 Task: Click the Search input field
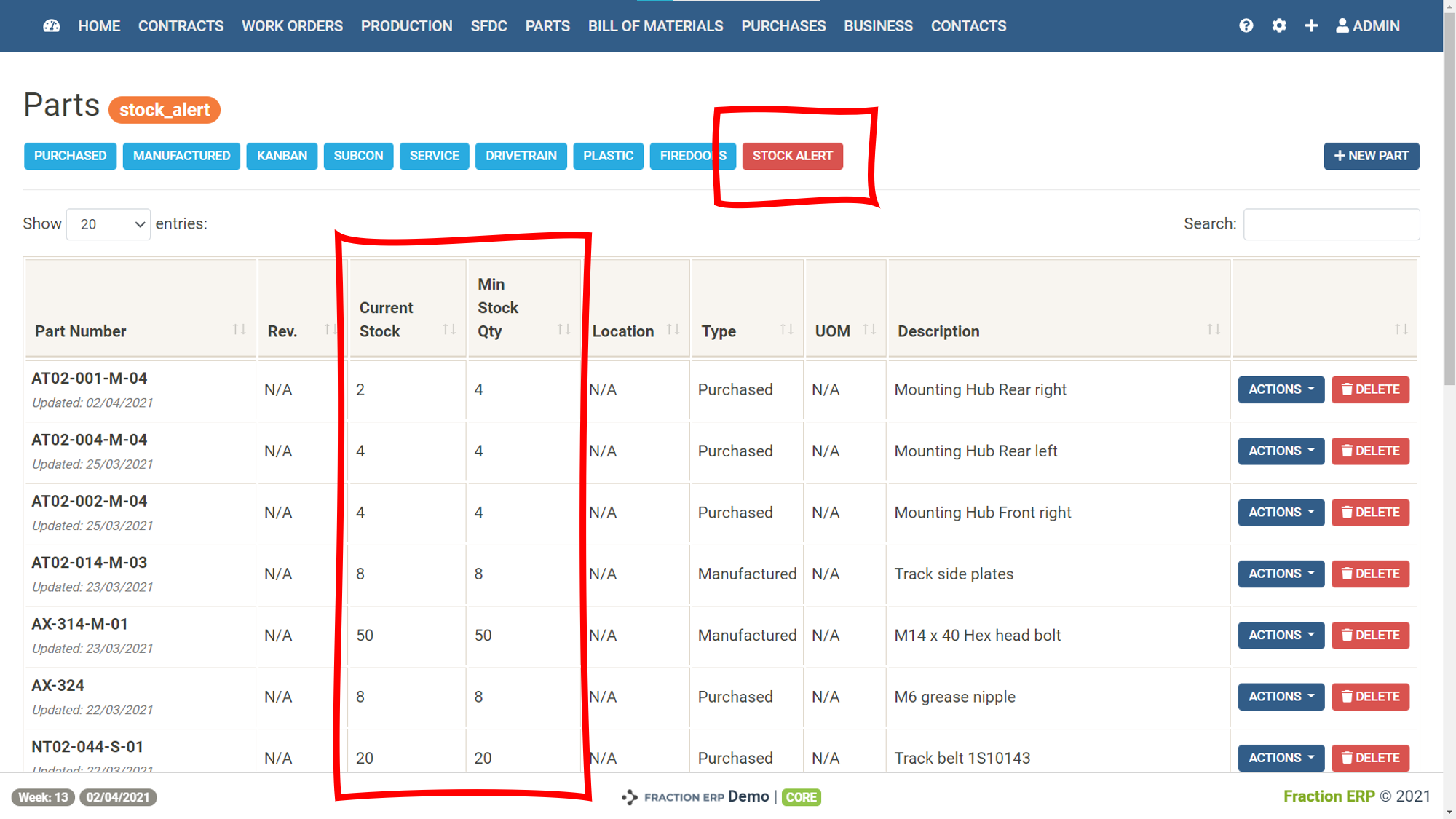(1331, 224)
